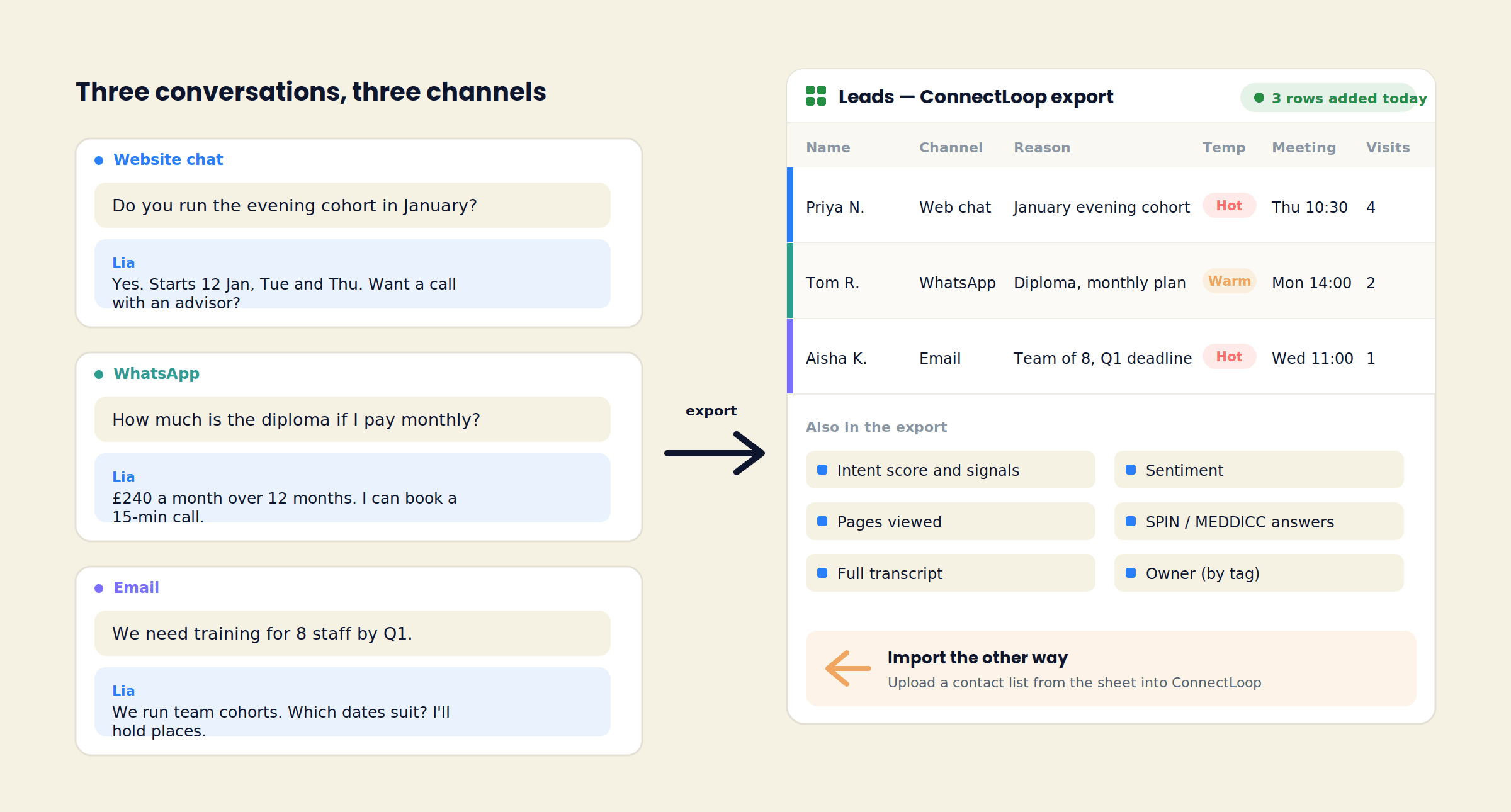Click the WhatsApp conversation card heading

pos(156,373)
